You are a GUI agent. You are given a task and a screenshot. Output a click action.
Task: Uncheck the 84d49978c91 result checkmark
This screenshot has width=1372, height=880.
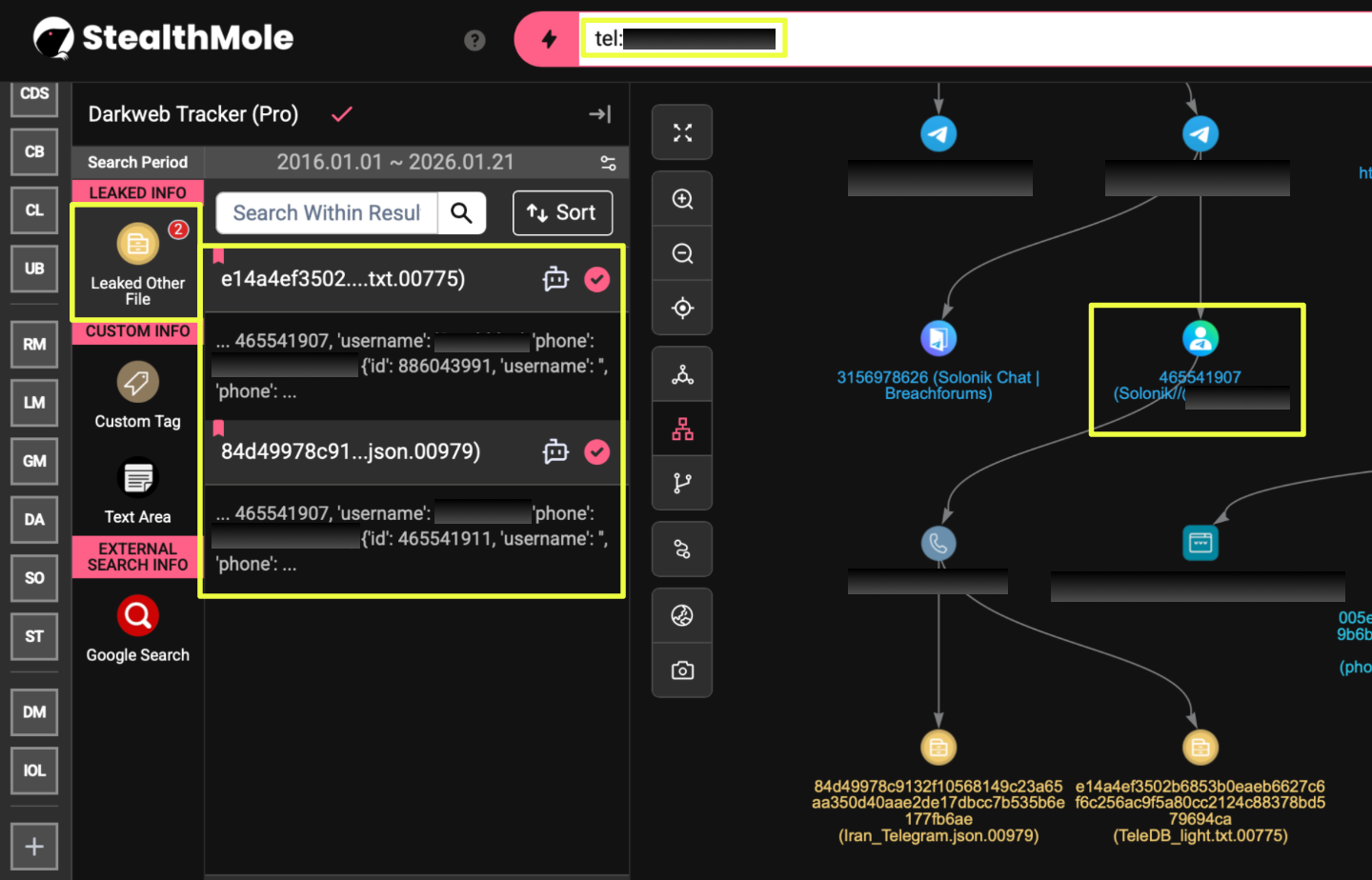coord(597,451)
